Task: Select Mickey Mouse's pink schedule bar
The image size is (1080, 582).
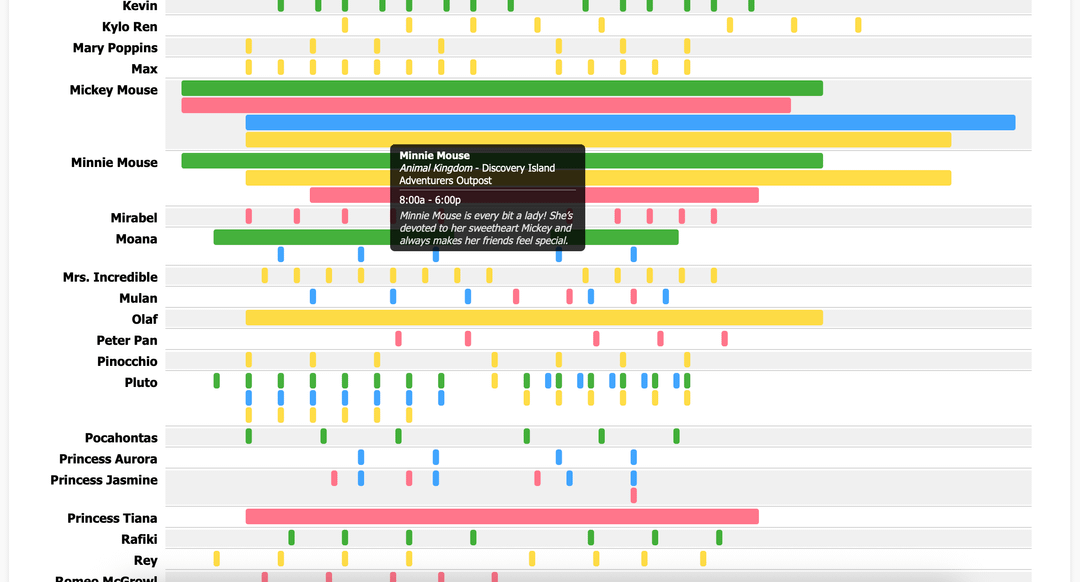Action: [x=486, y=105]
